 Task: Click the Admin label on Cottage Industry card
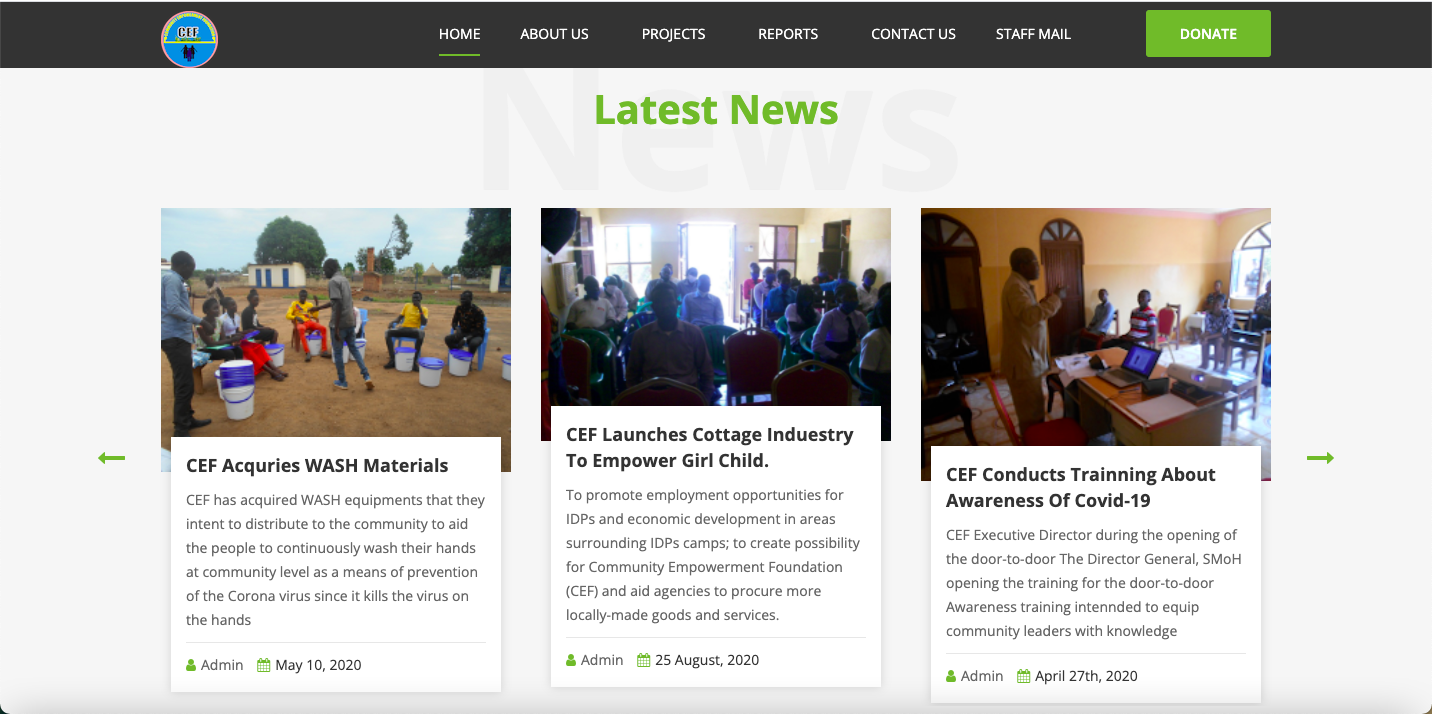[602, 660]
